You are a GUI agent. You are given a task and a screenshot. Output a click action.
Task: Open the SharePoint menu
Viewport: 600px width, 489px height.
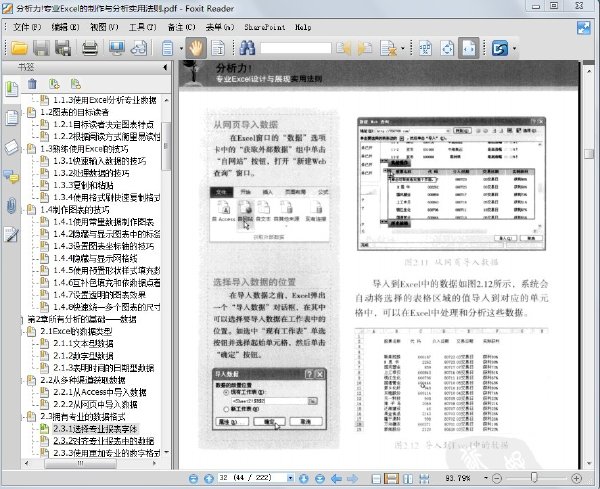click(265, 27)
